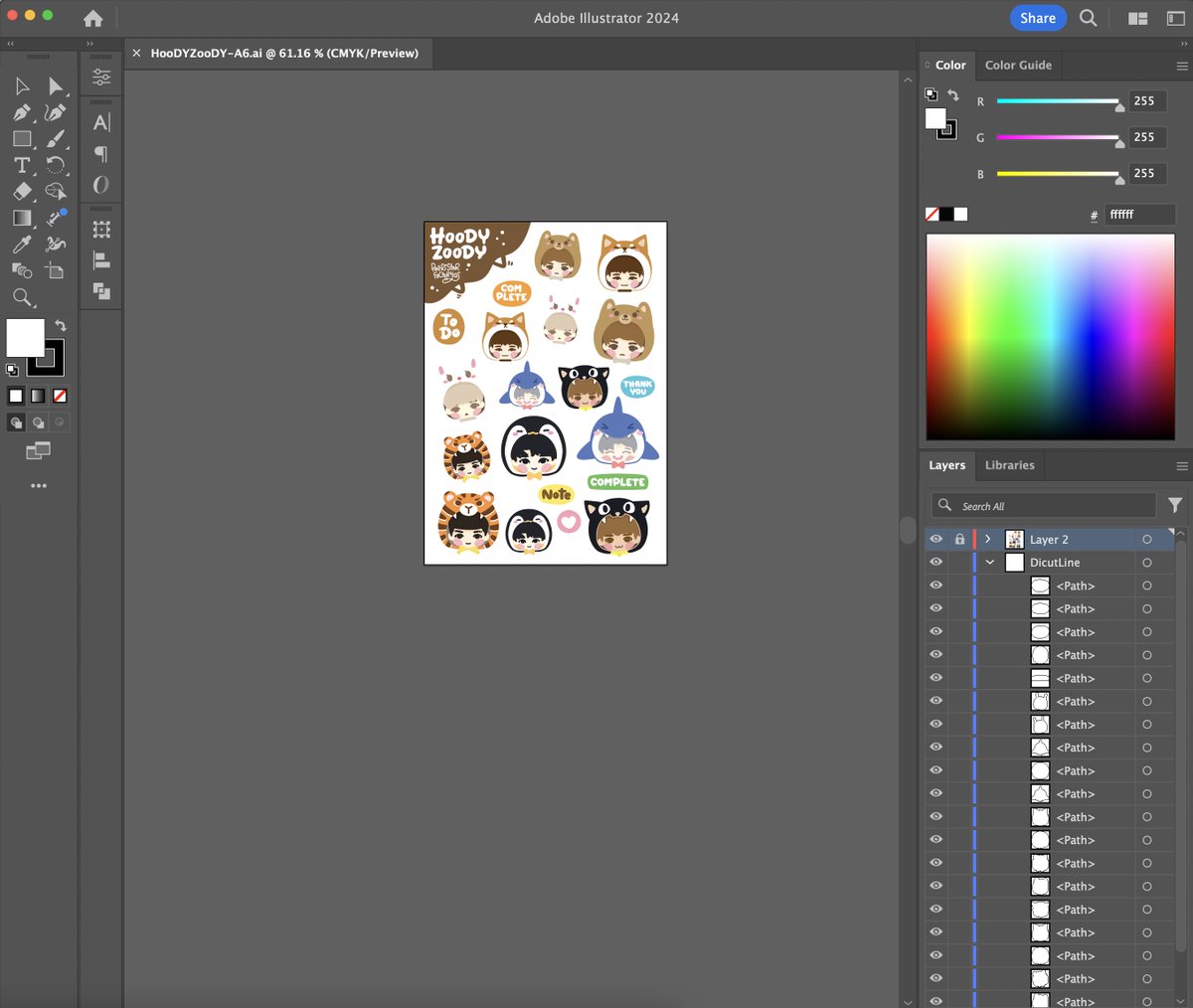Viewport: 1193px width, 1008px height.
Task: Click the hex color value field
Action: [x=1139, y=215]
